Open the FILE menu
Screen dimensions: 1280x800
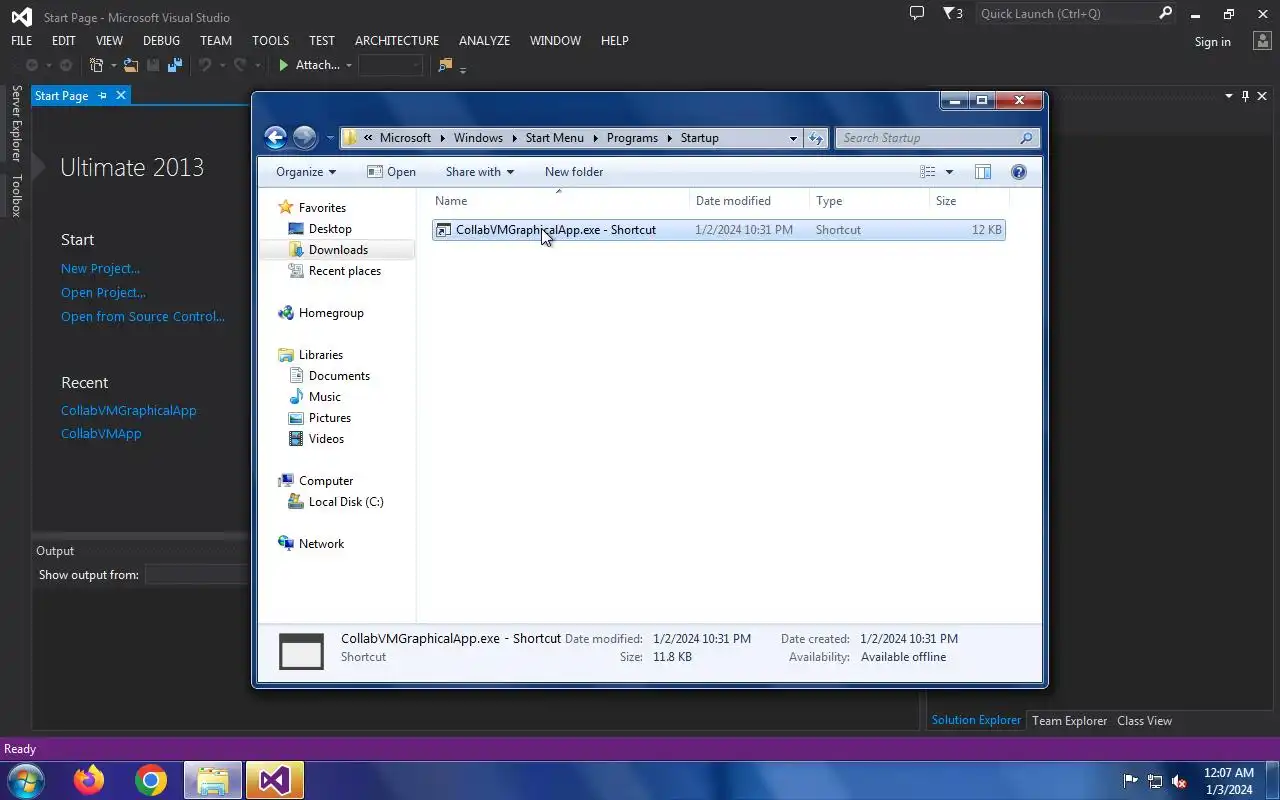pyautogui.click(x=21, y=41)
